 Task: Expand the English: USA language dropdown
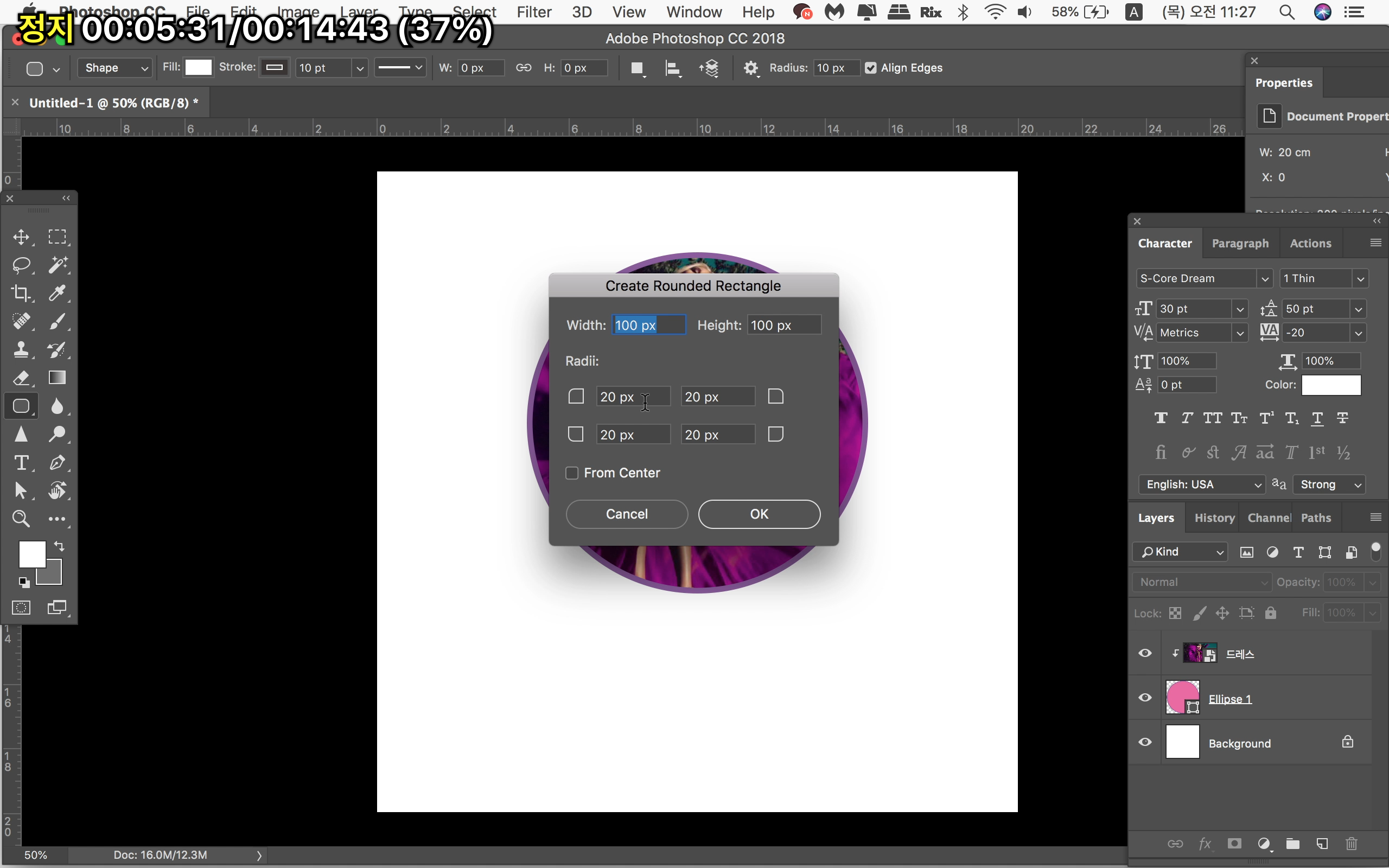[1202, 484]
